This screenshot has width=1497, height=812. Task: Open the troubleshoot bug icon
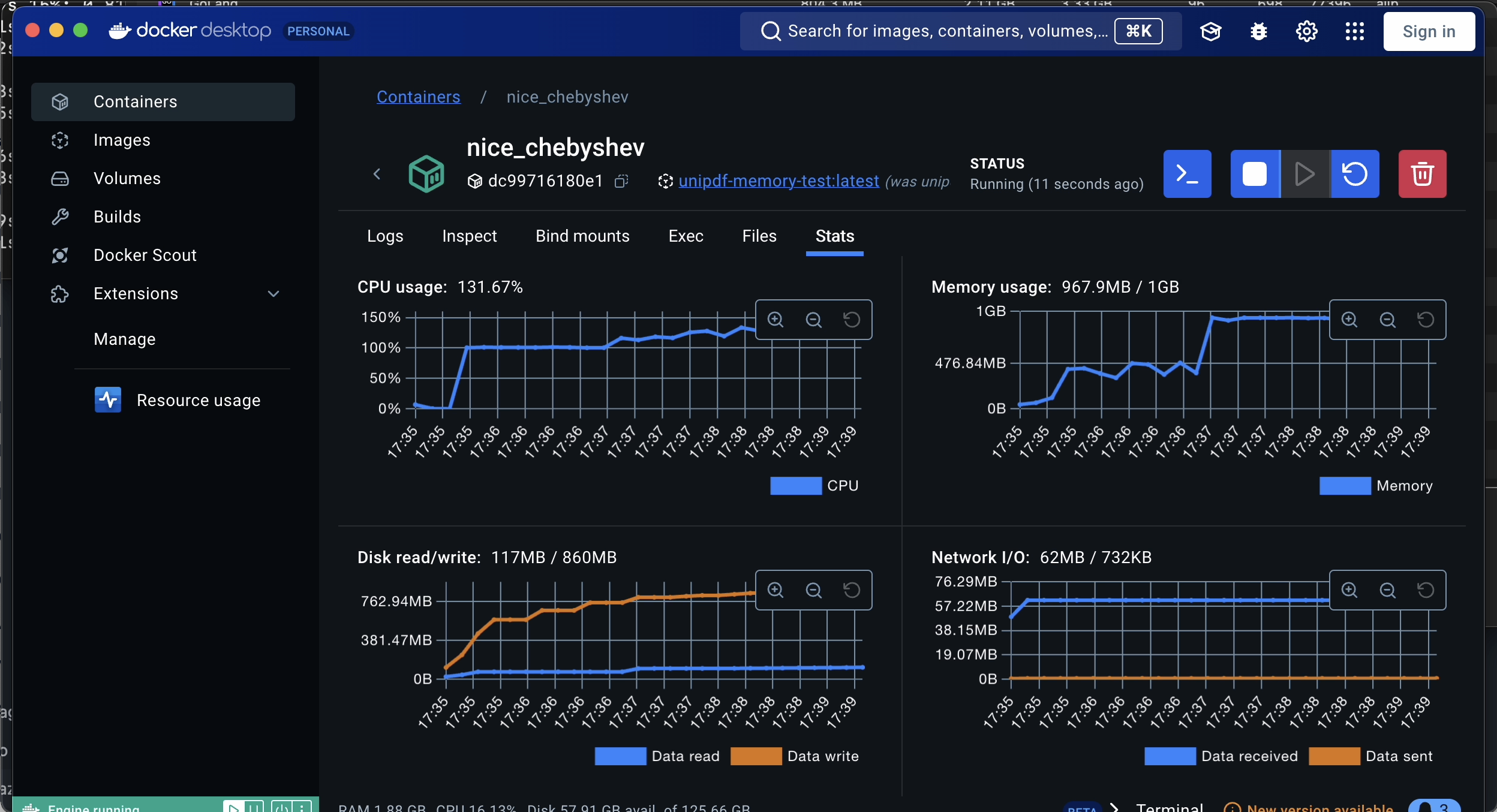point(1259,31)
